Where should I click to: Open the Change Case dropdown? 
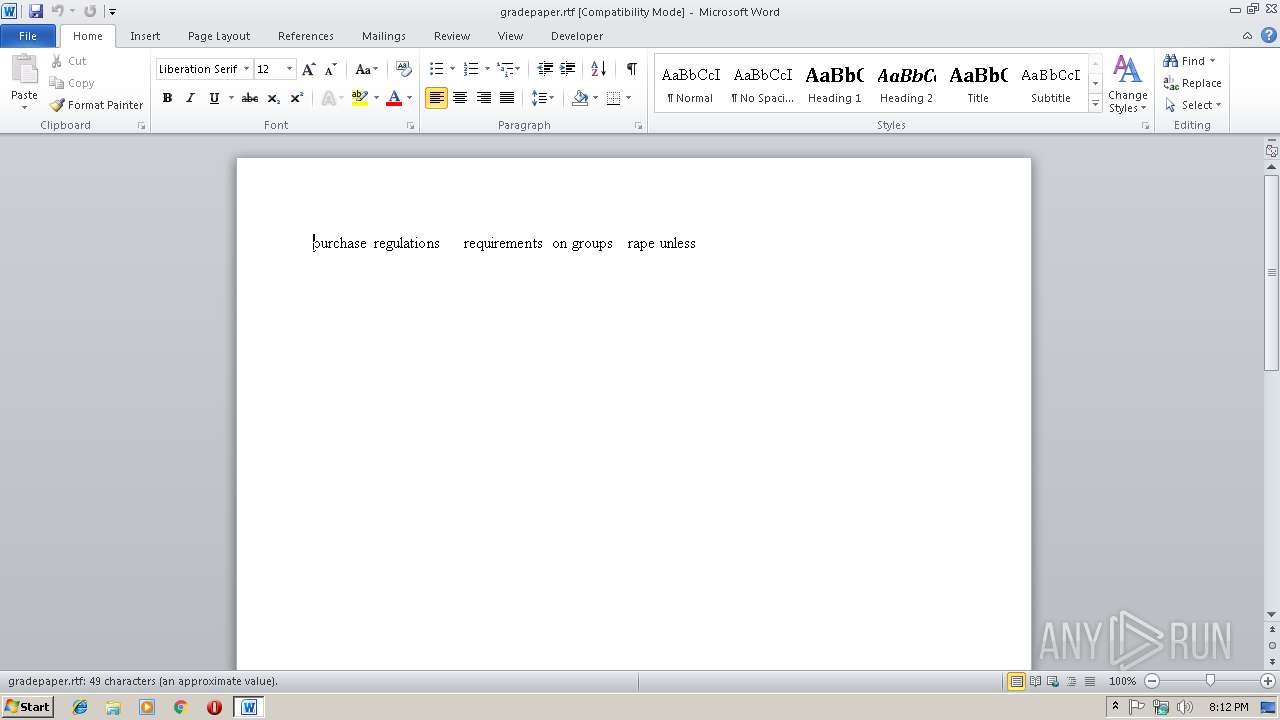367,69
